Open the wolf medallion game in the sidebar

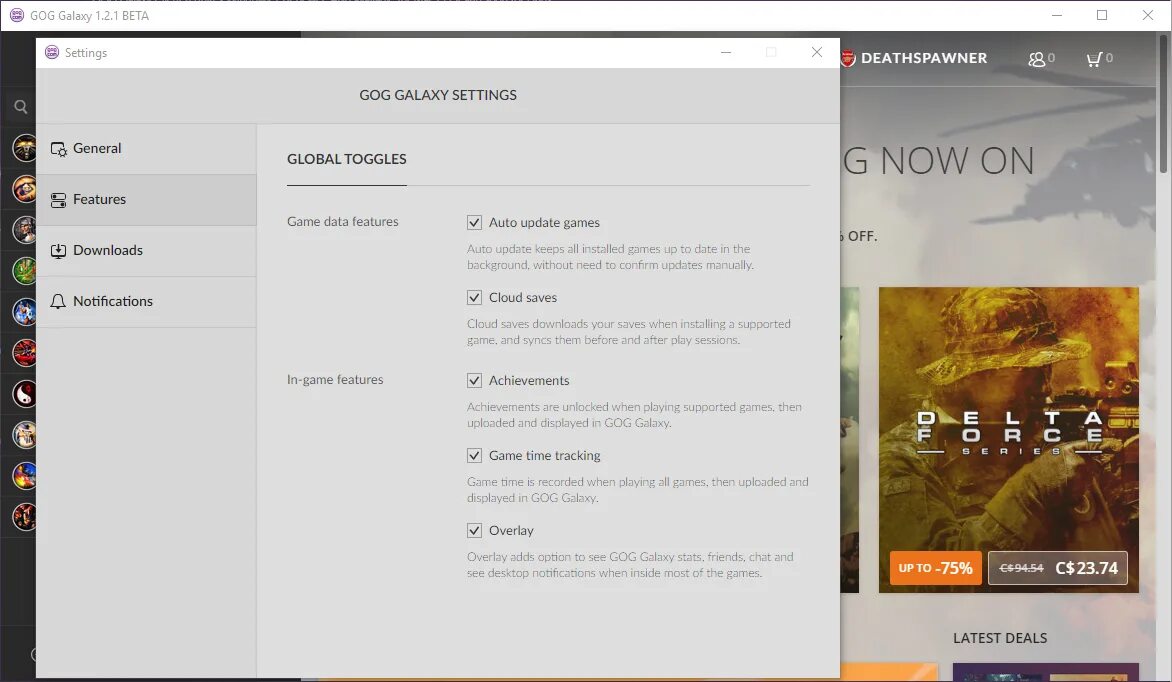coord(25,148)
